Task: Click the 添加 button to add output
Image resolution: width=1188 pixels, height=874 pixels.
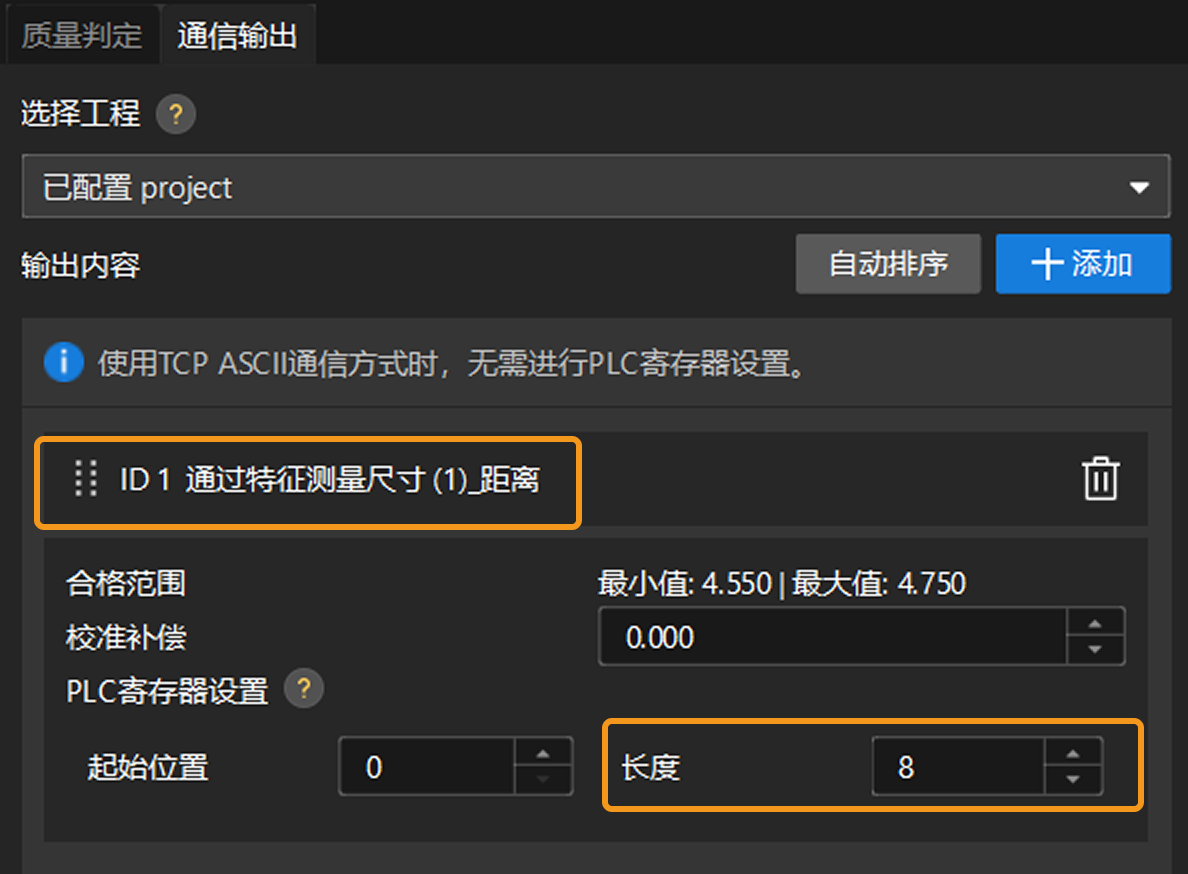Action: point(1082,263)
